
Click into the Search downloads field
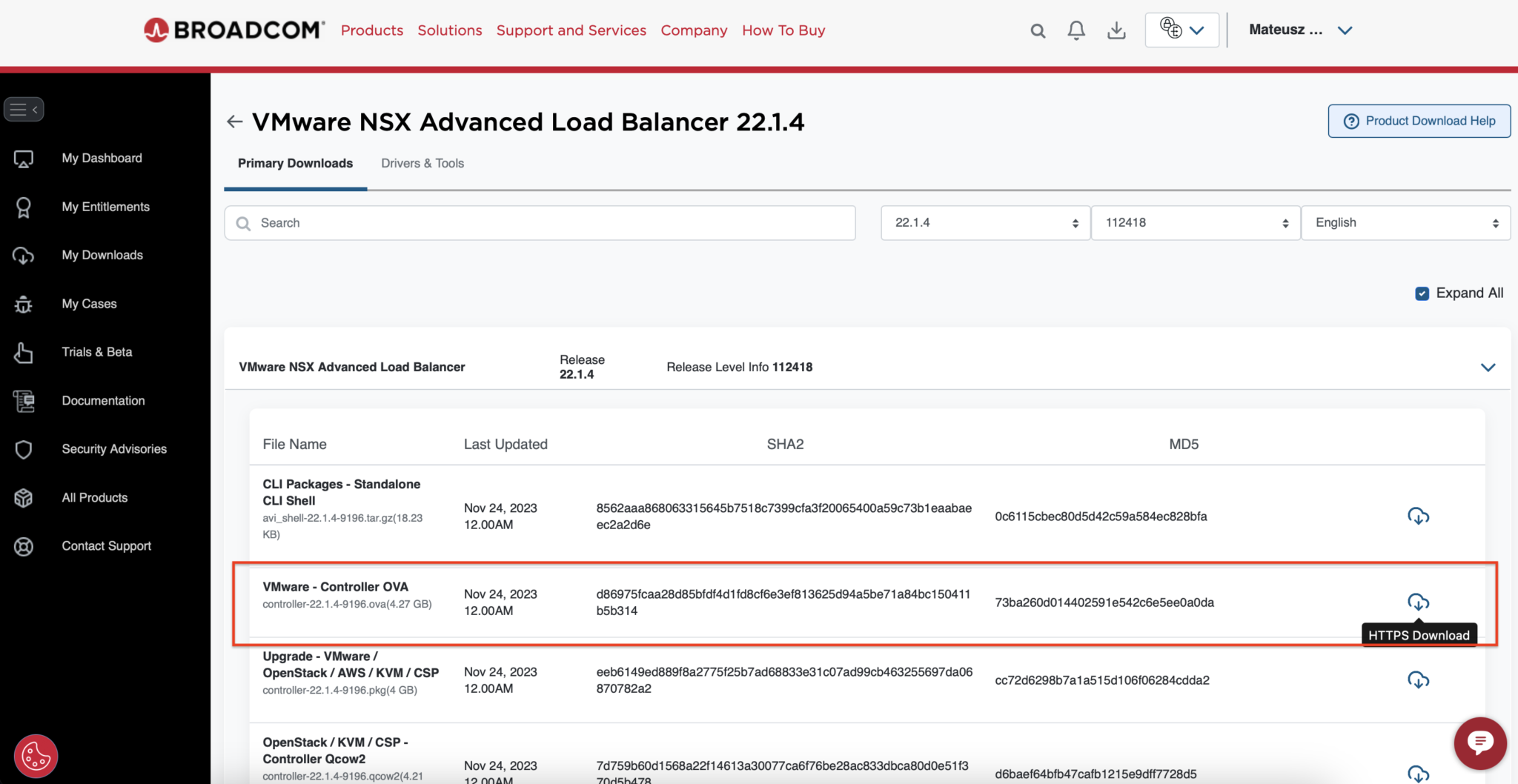(540, 223)
